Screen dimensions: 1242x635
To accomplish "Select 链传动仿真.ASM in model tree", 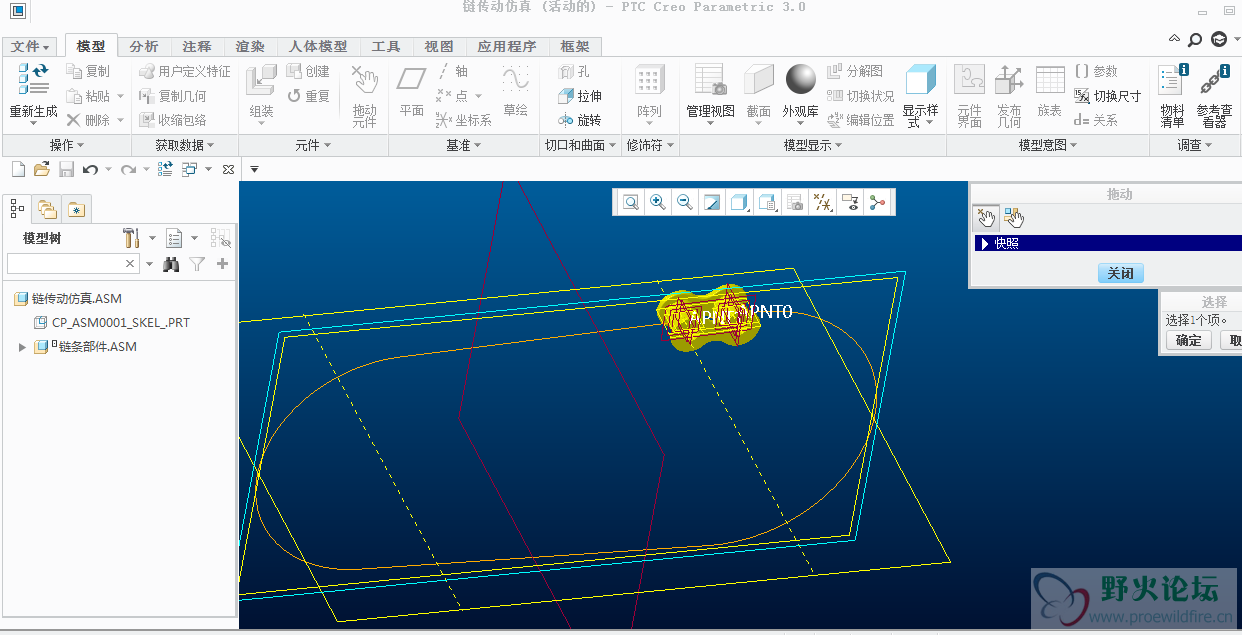I will [x=68, y=298].
